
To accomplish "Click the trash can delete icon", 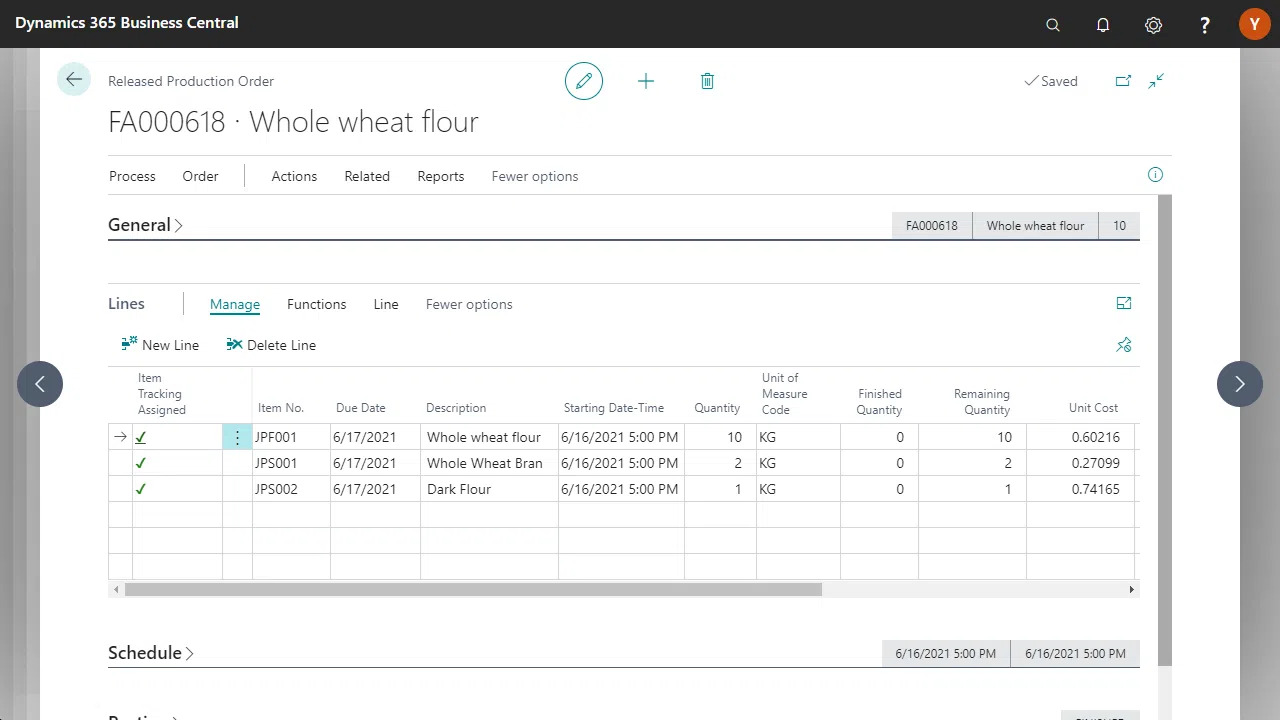I will pyautogui.click(x=707, y=81).
